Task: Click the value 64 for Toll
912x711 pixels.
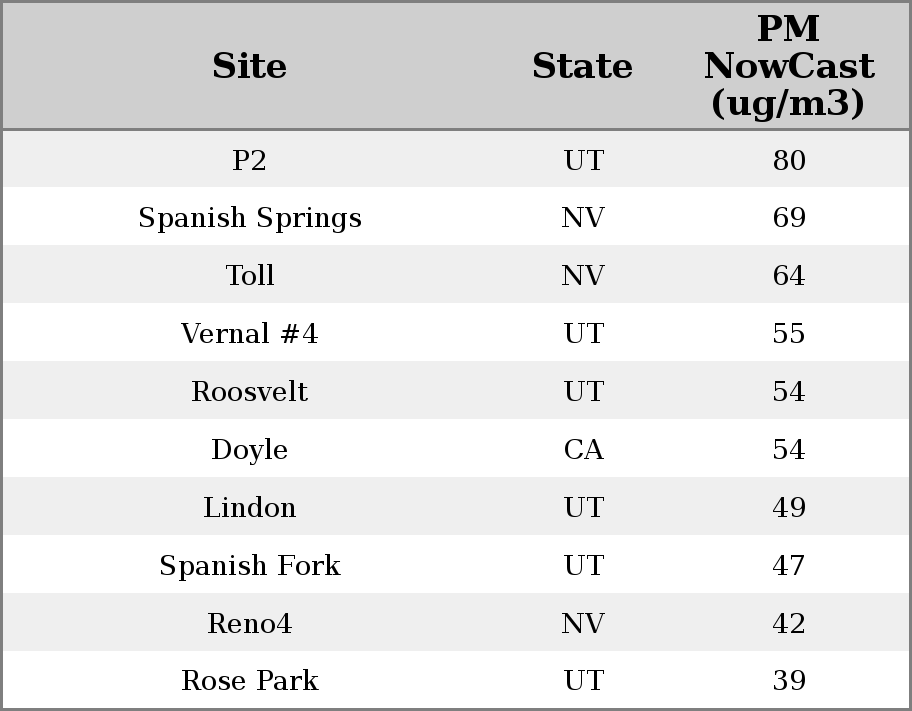Action: (789, 276)
